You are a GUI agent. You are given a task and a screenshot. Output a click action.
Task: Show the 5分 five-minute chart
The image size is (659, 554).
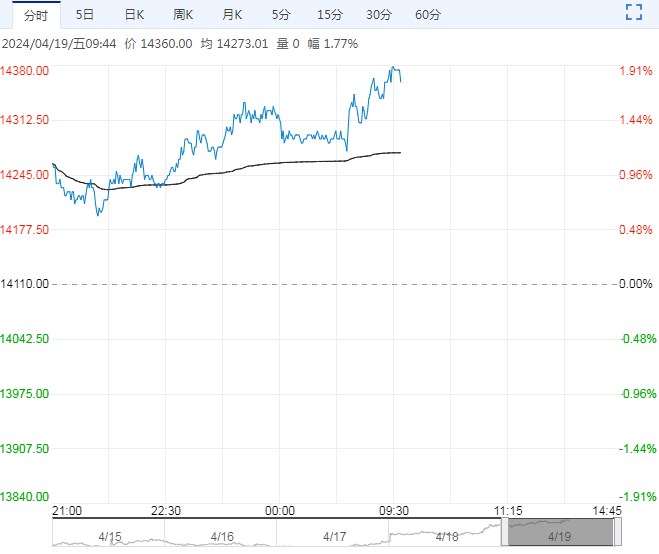(281, 14)
